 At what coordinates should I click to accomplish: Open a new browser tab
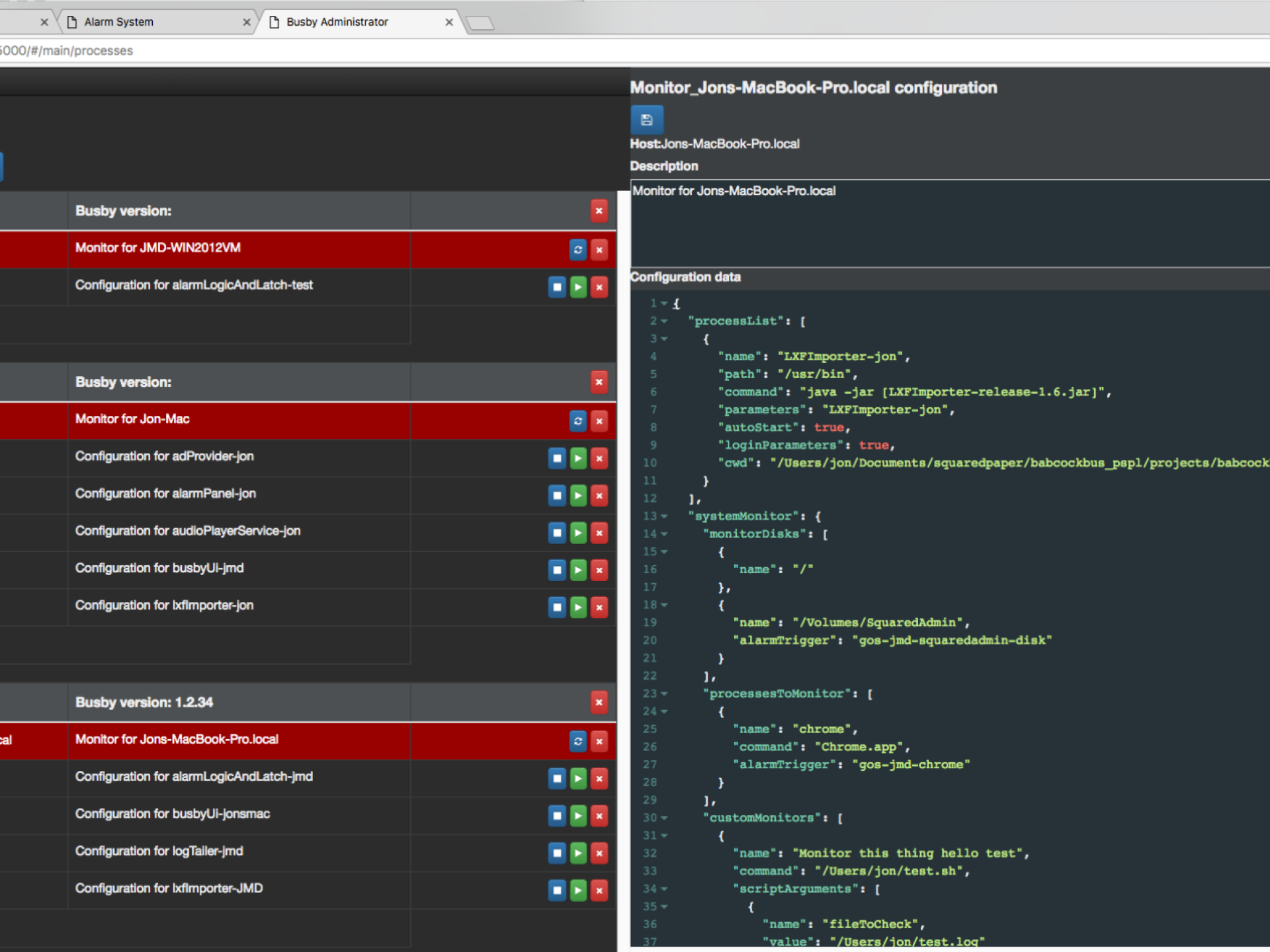(480, 23)
